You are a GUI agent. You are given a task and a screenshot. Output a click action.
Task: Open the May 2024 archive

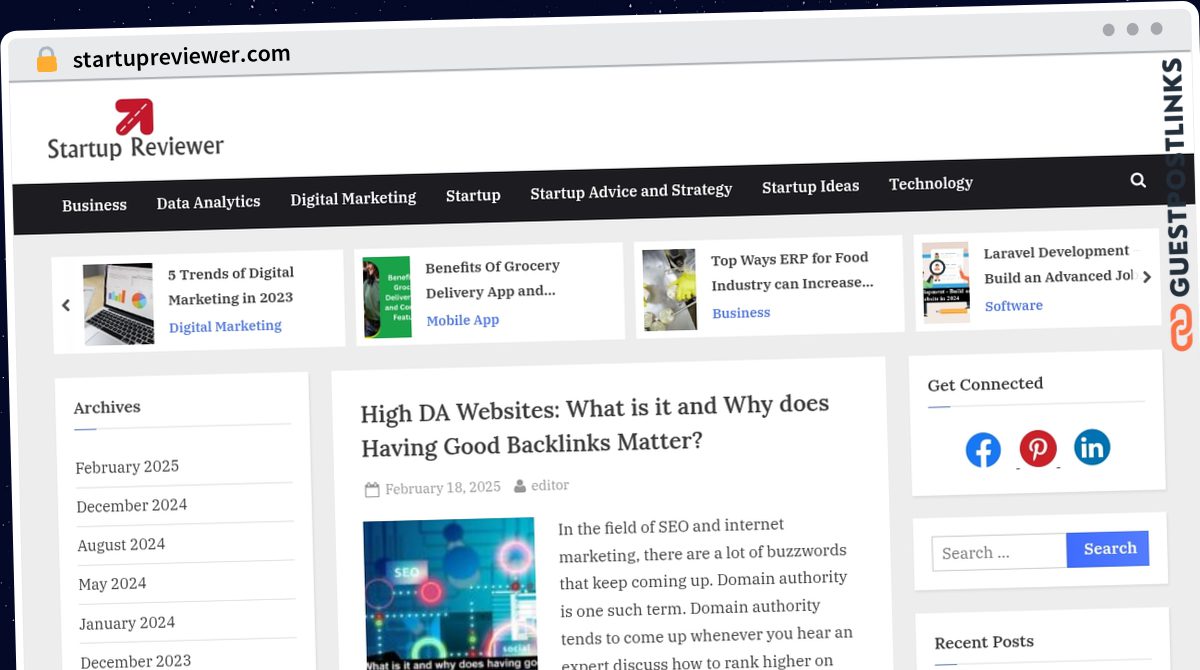point(112,584)
